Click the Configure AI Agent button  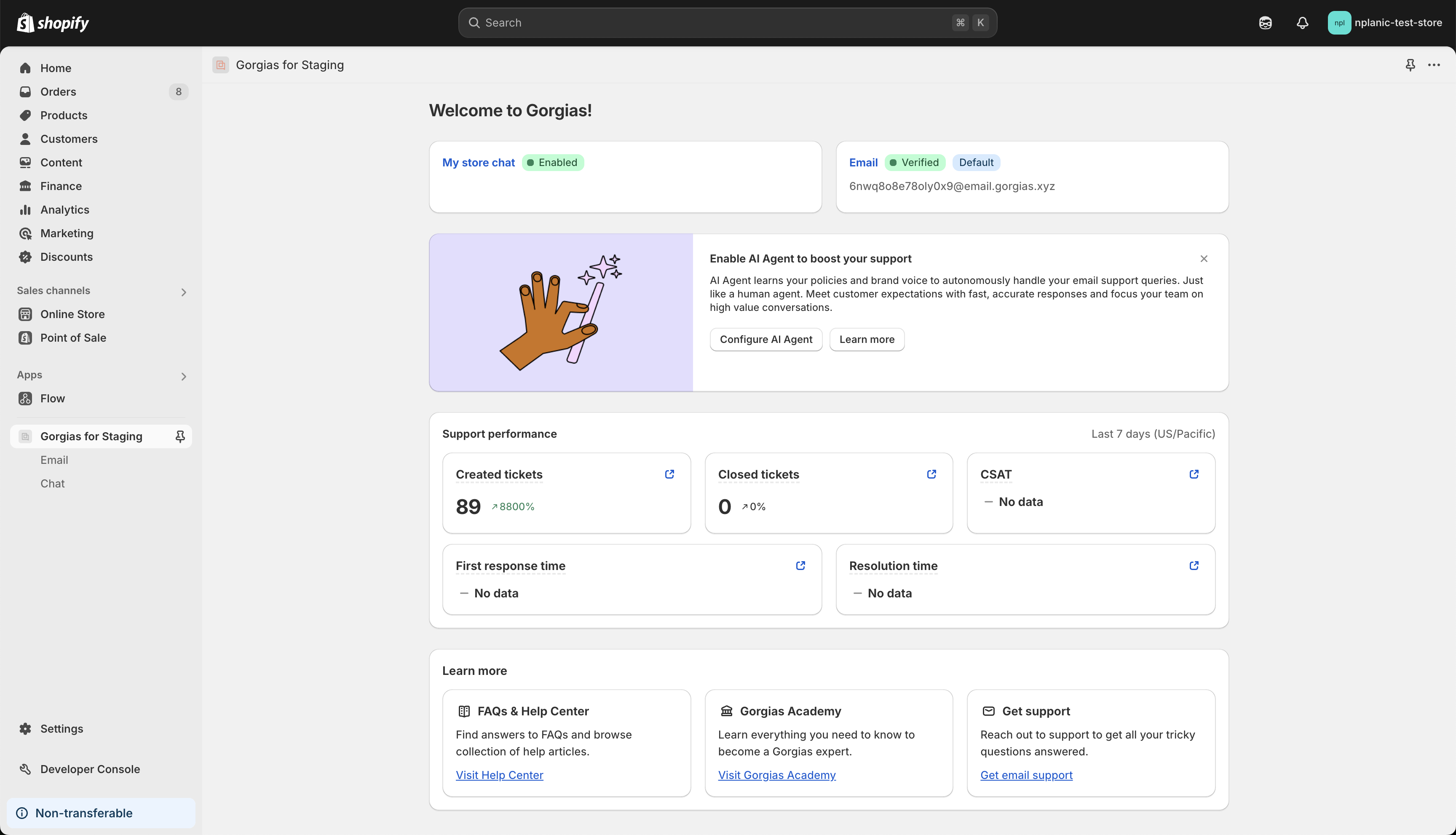765,340
